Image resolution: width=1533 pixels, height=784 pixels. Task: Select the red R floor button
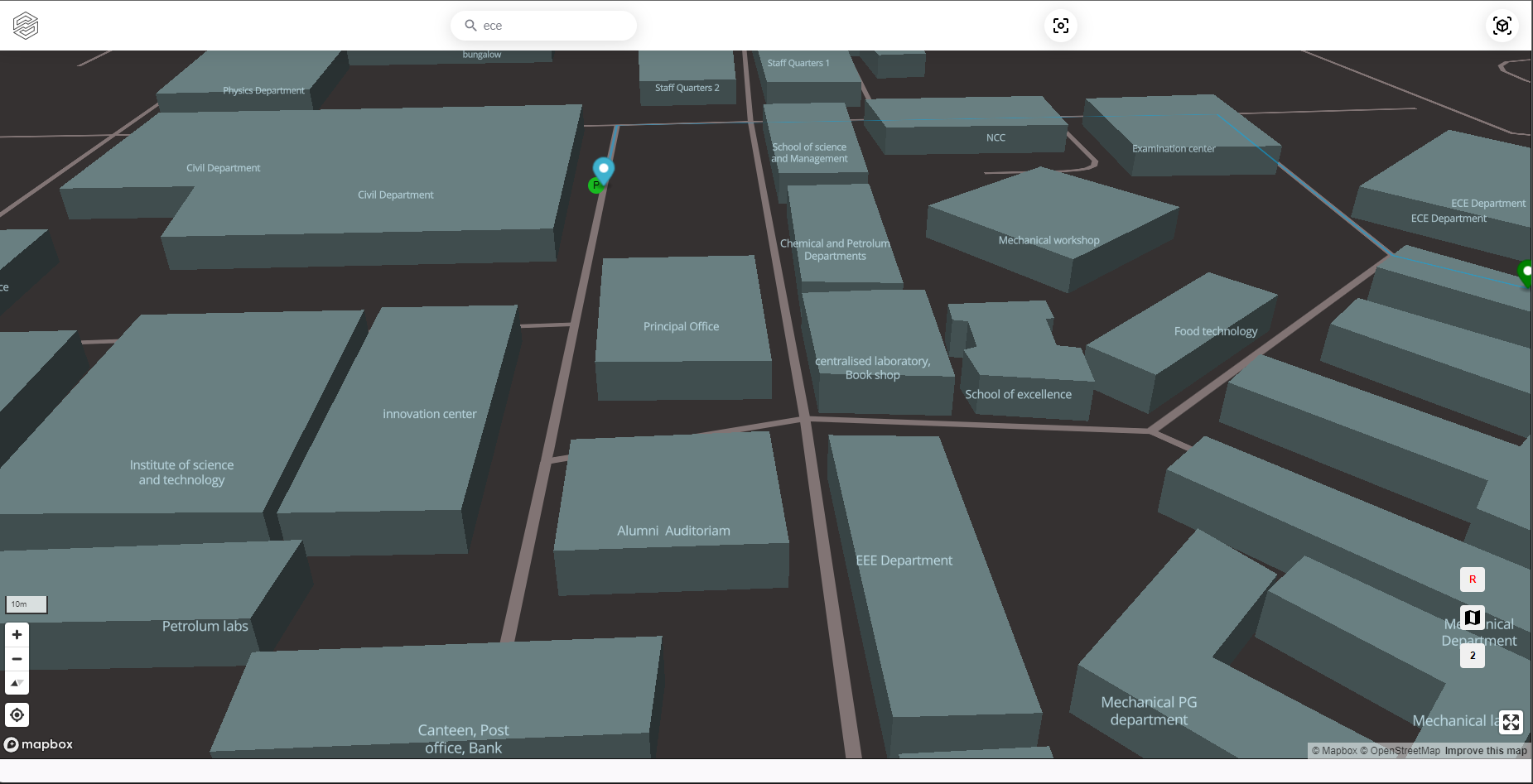pos(1473,580)
